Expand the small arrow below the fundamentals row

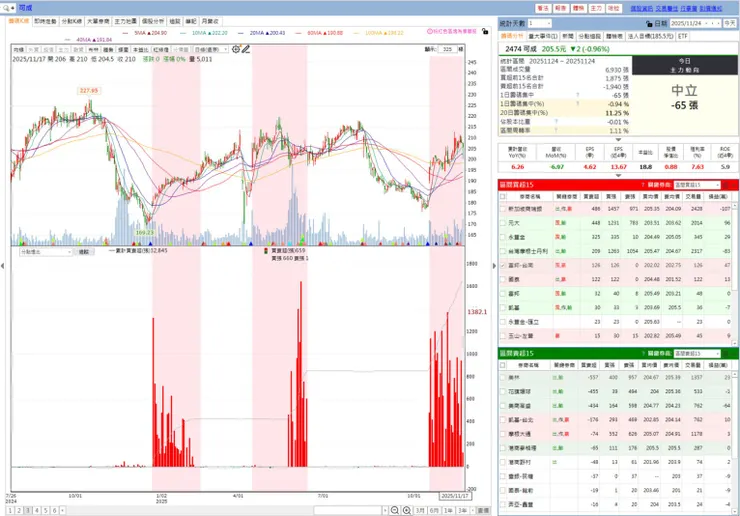618,176
